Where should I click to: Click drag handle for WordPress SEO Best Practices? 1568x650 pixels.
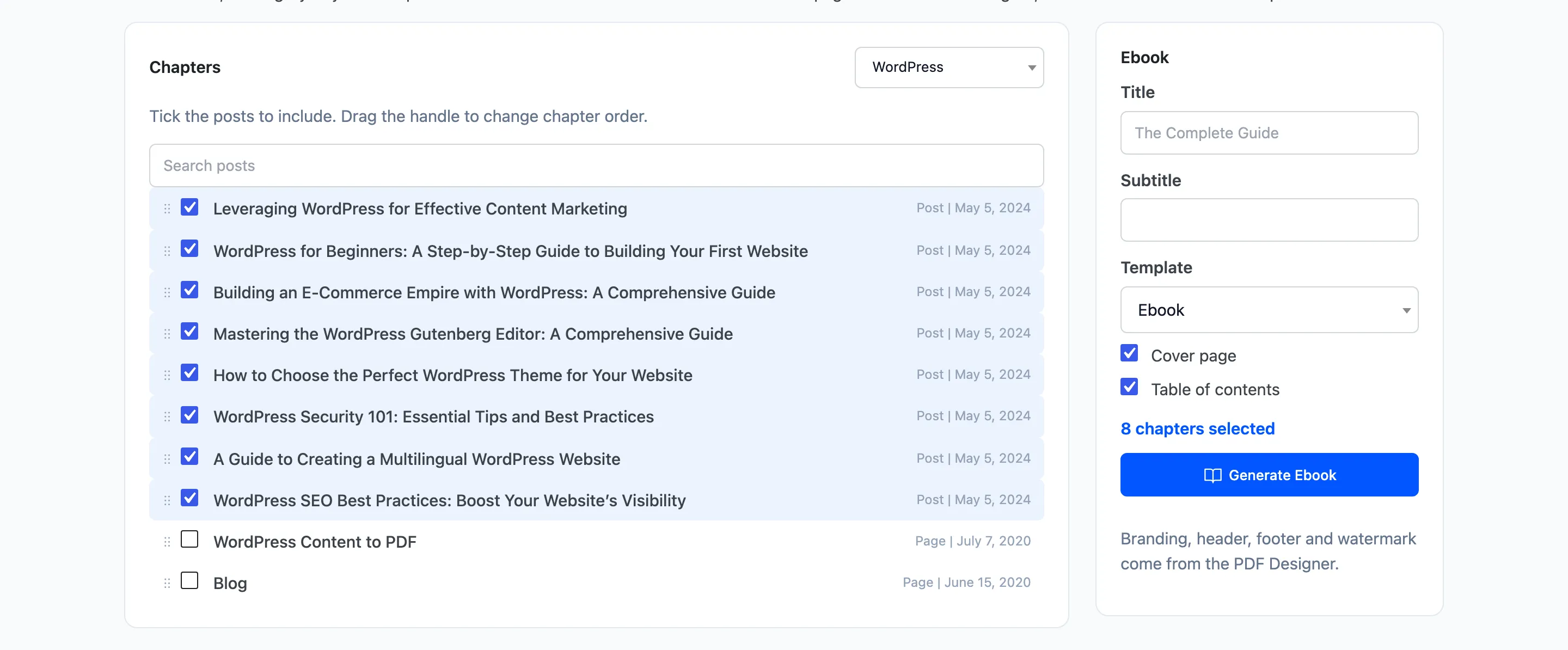pos(167,500)
